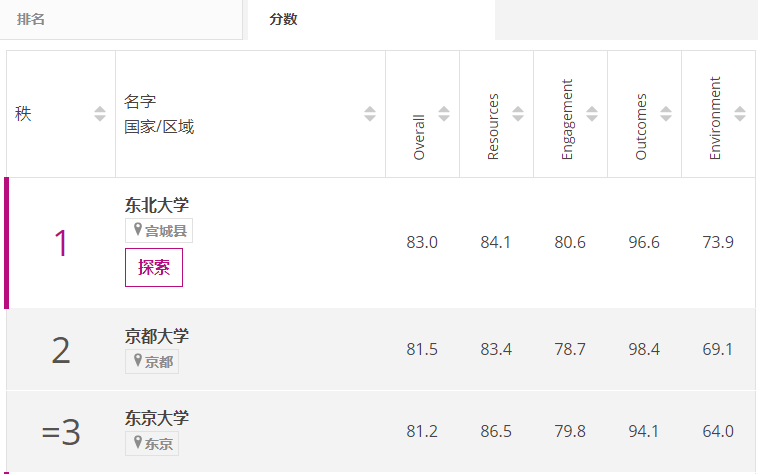Select 东京大学 Overall score 81.2
Viewport: 758px width, 474px height.
pos(422,431)
